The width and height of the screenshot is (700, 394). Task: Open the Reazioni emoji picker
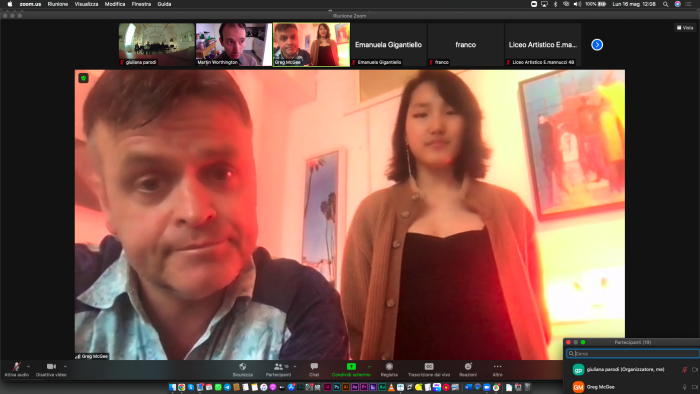(468, 369)
